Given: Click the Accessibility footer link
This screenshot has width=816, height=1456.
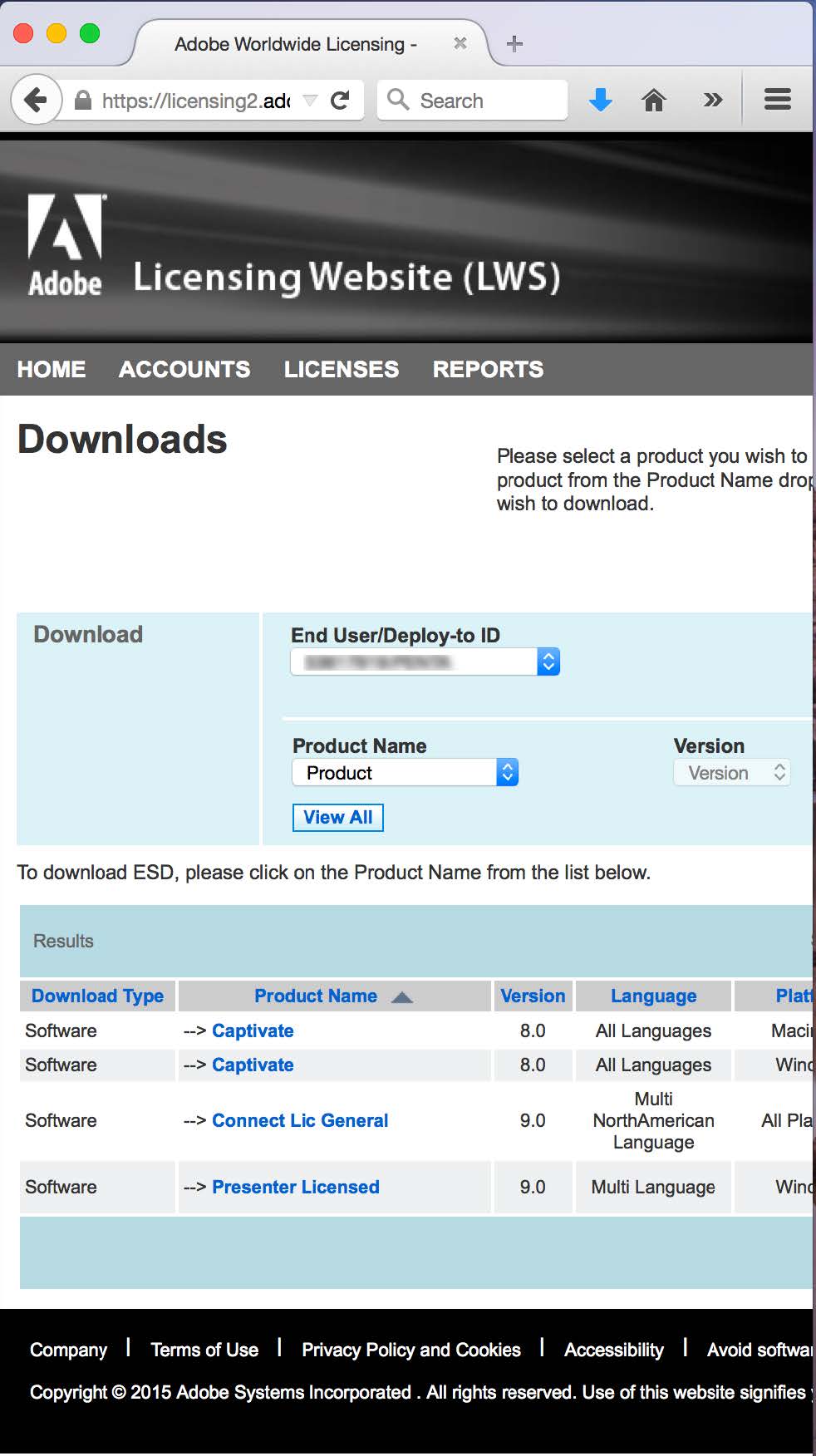Looking at the screenshot, I should (614, 1350).
